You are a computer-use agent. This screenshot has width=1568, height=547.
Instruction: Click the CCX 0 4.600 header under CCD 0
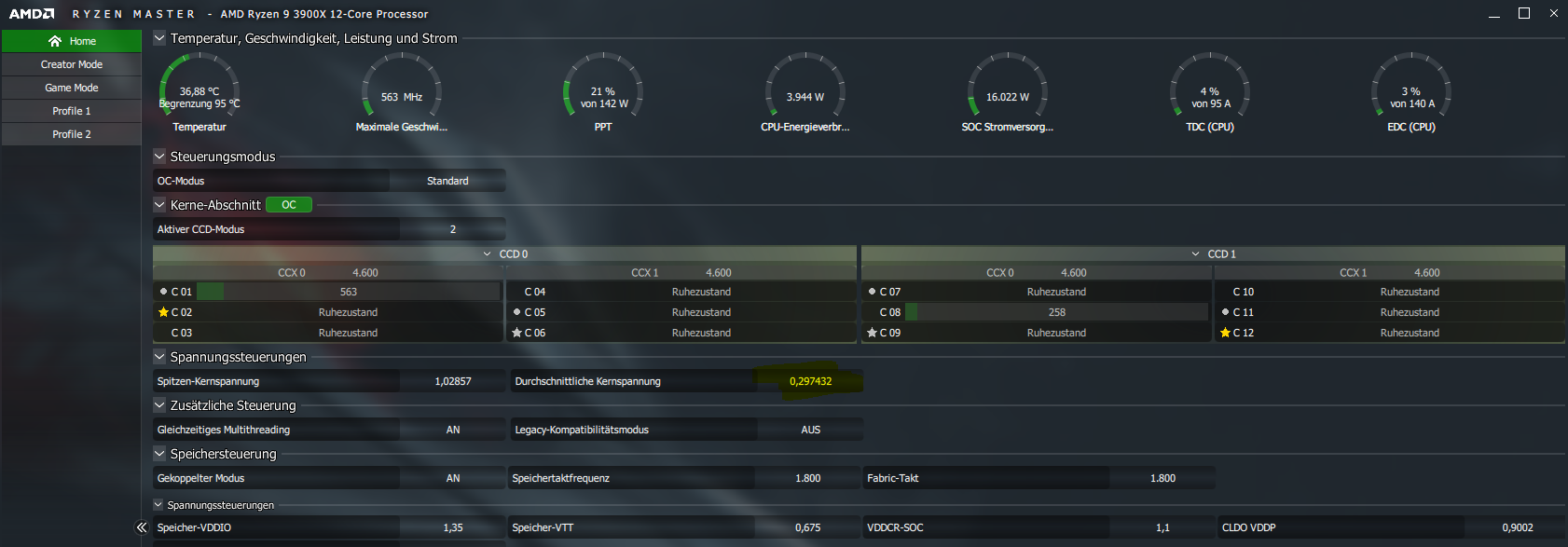[328, 273]
